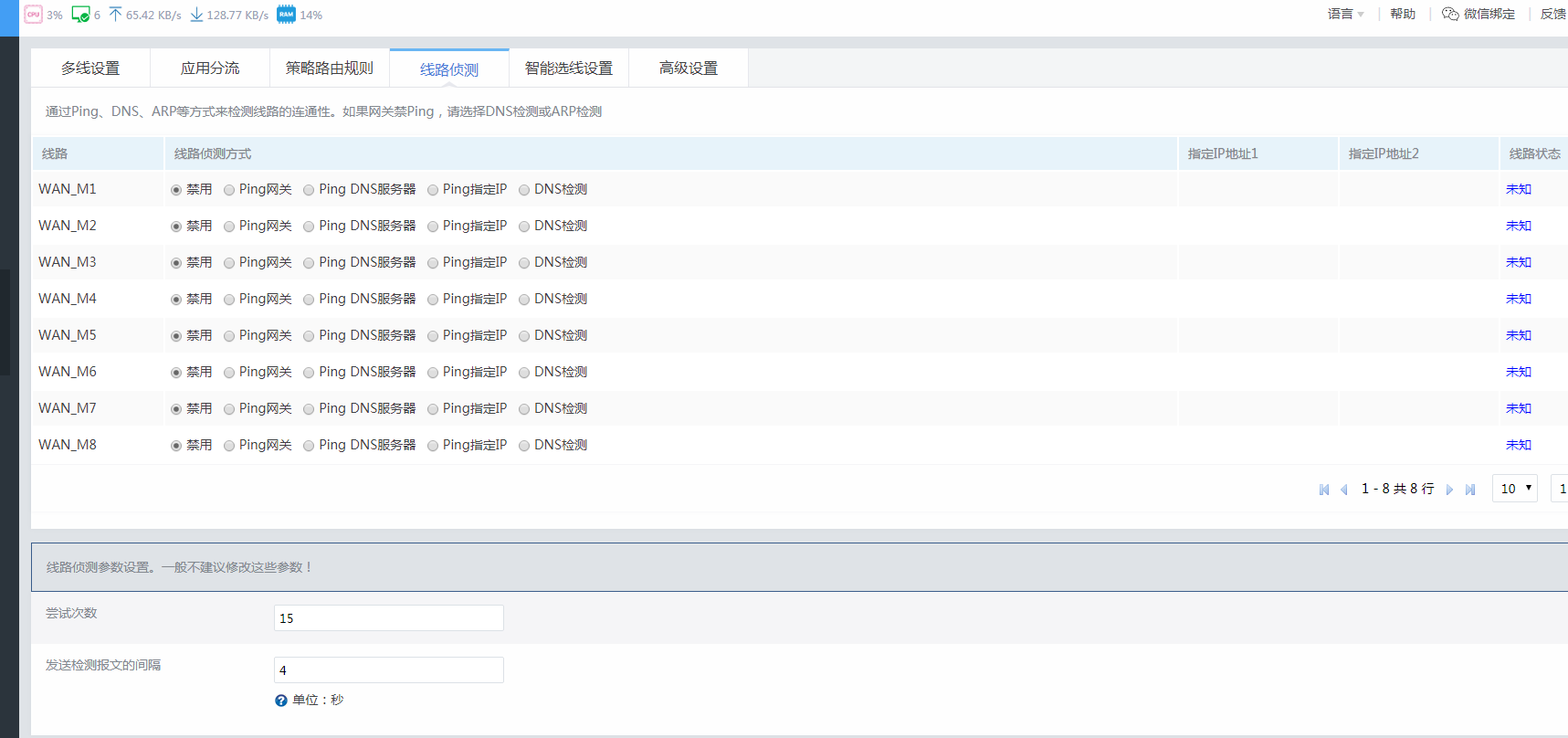Viewport: 1568px width, 738px height.
Task: Select Ping指定IP for WAN_M5
Action: [433, 336]
